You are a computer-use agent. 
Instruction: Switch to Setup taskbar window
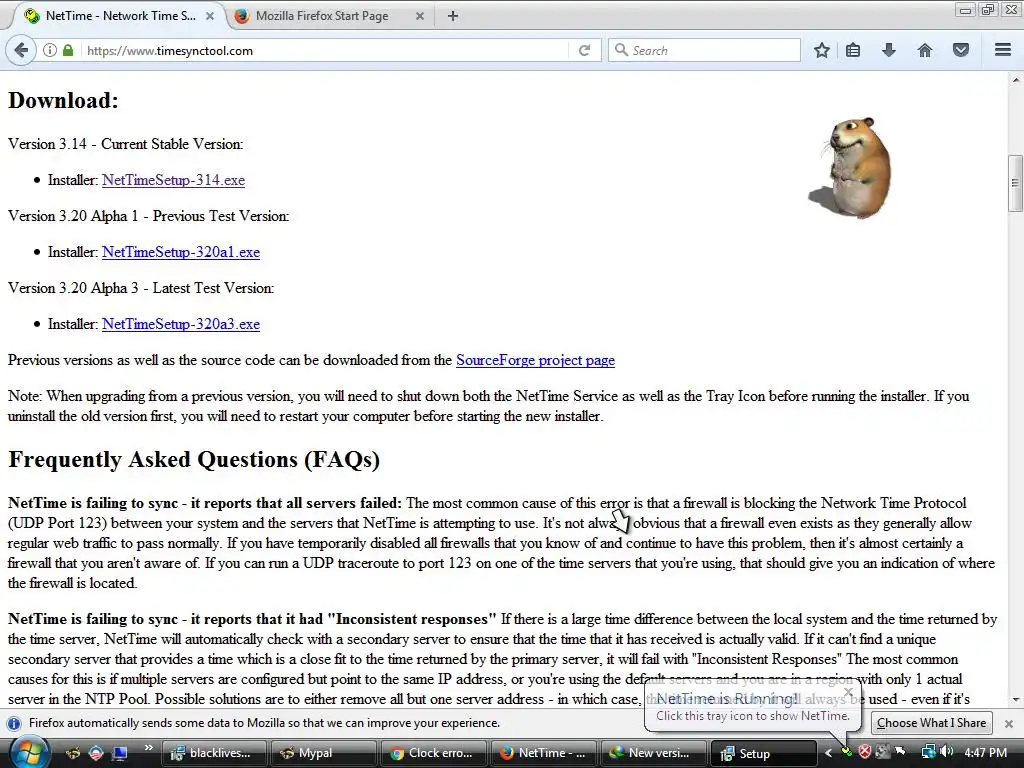tap(763, 753)
